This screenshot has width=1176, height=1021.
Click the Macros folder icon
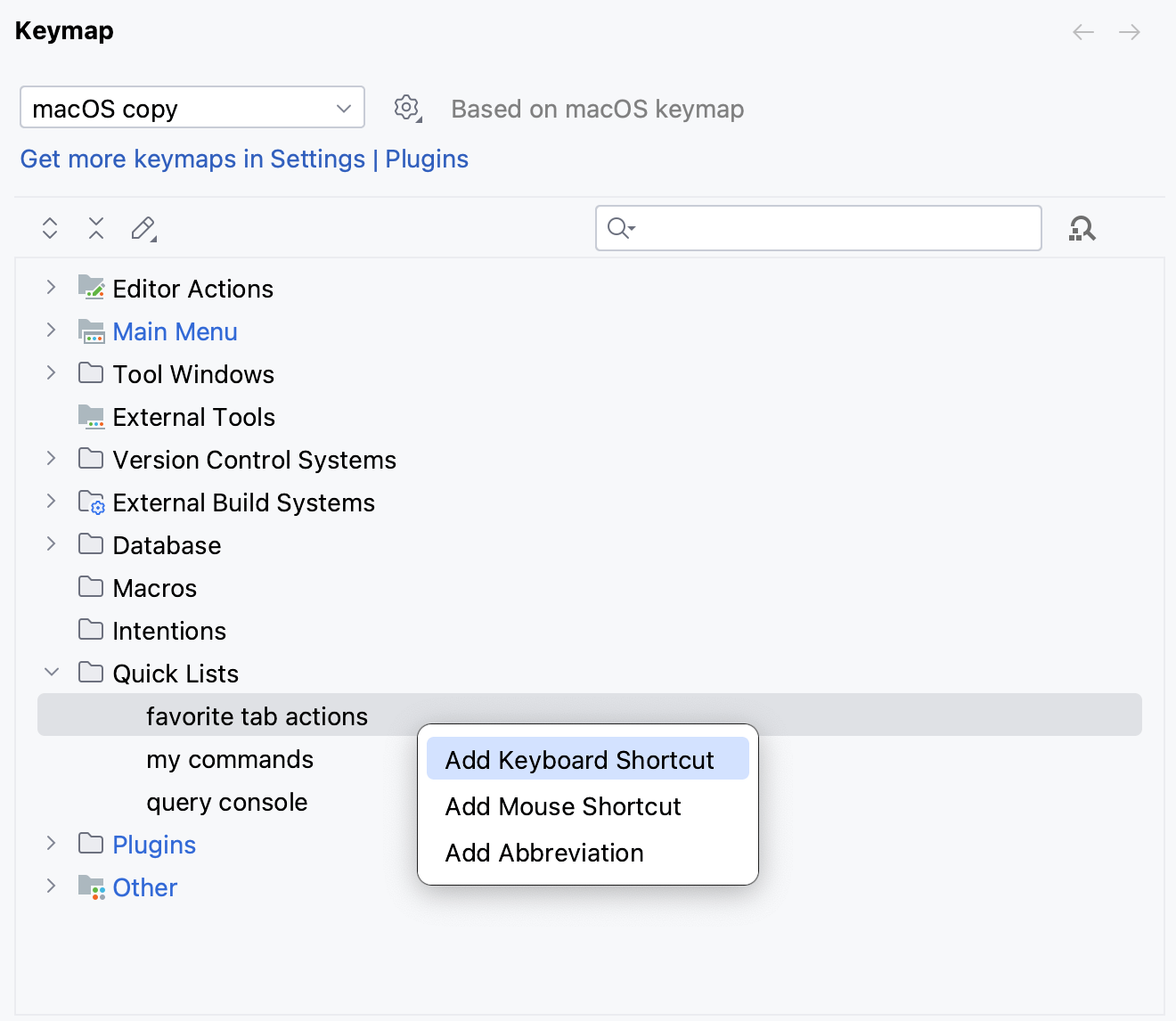(92, 587)
